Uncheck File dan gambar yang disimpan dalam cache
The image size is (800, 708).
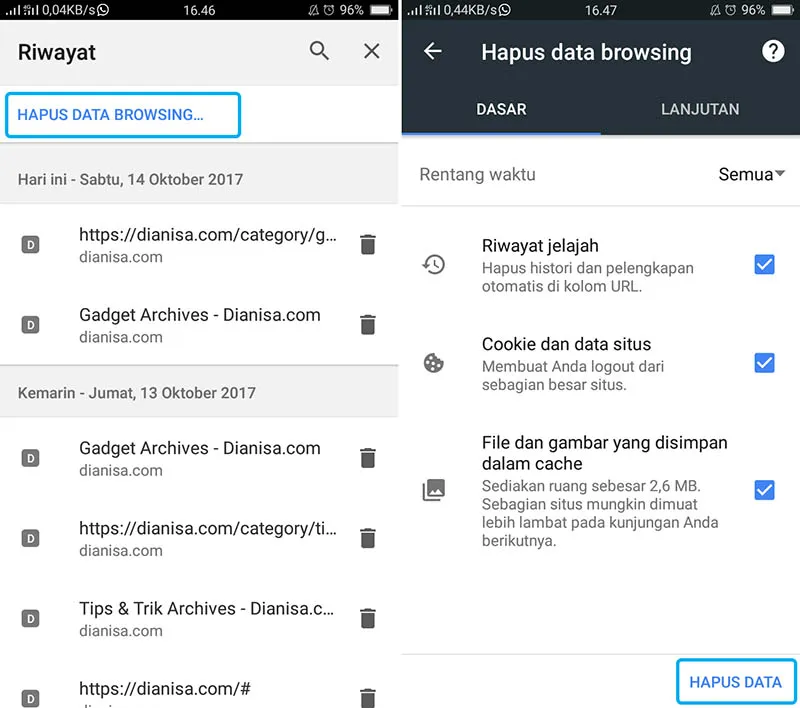click(x=764, y=490)
